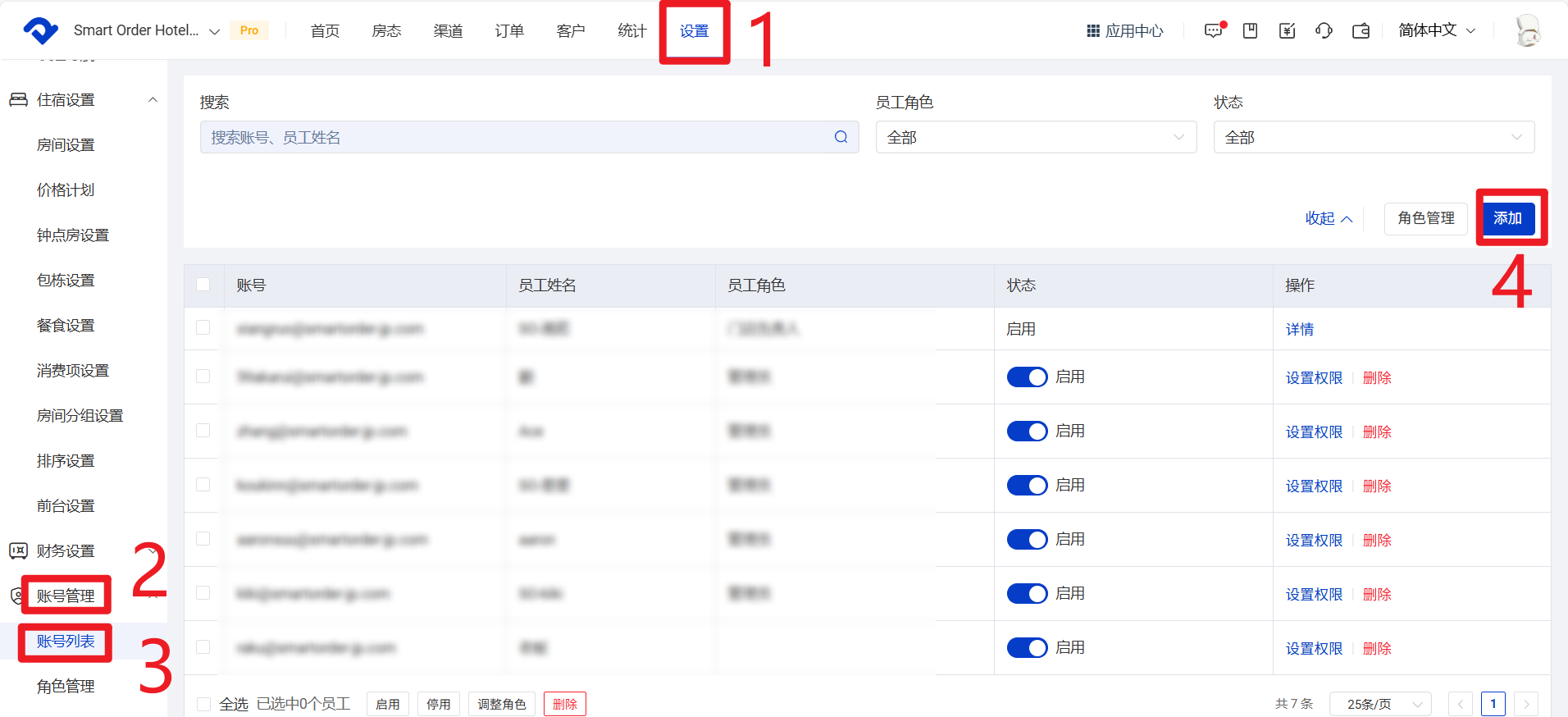Screen dimensions: 1568x717
Task: Click the wallet icon in top bar
Action: click(x=1361, y=31)
